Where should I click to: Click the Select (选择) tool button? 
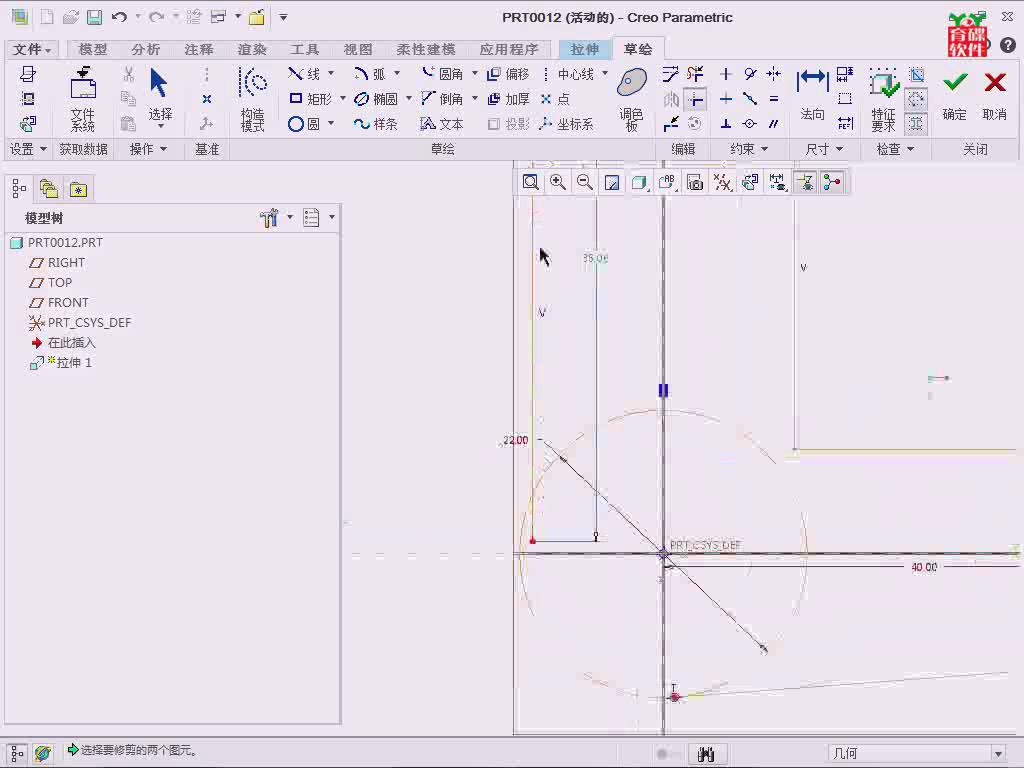coord(160,97)
